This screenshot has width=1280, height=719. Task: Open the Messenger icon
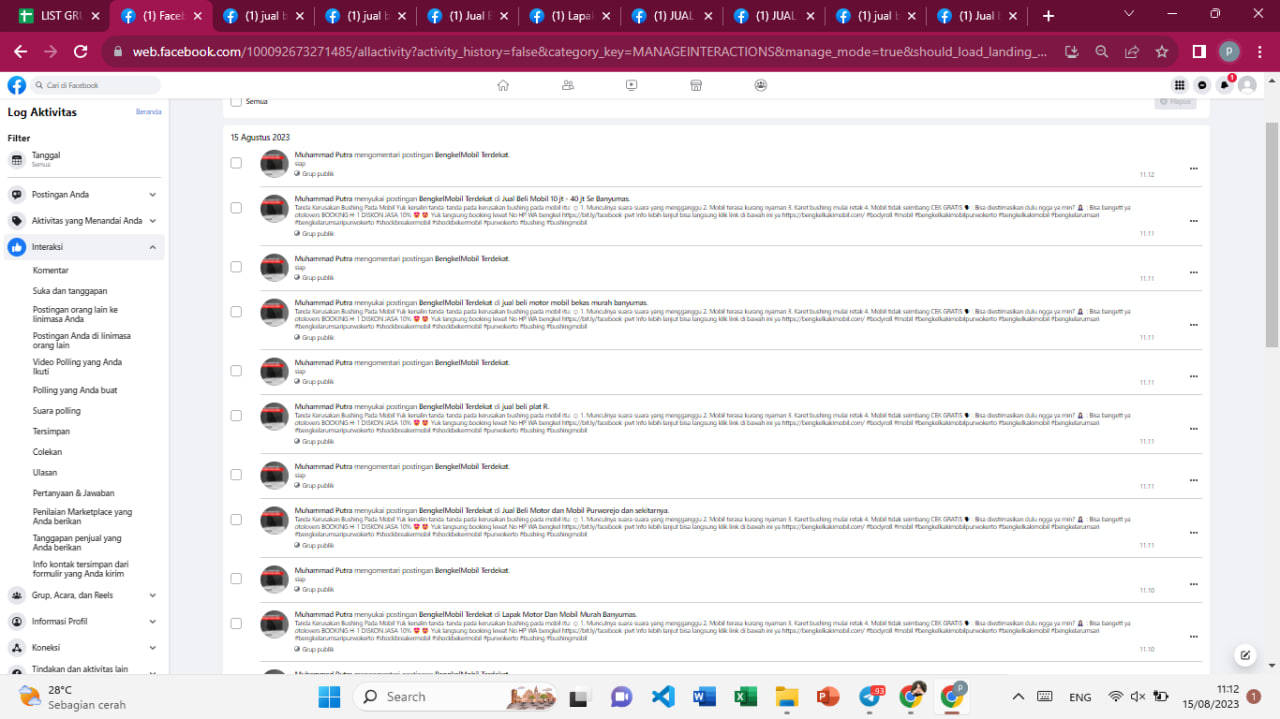(x=1202, y=85)
